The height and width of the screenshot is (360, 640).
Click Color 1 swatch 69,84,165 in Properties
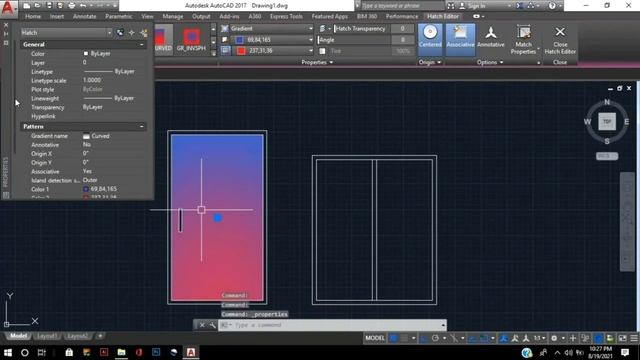pyautogui.click(x=86, y=189)
